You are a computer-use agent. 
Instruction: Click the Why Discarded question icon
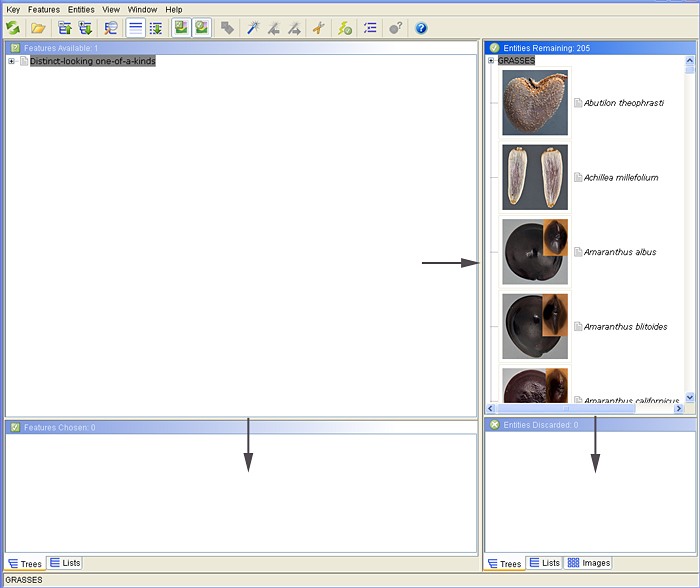(x=396, y=28)
